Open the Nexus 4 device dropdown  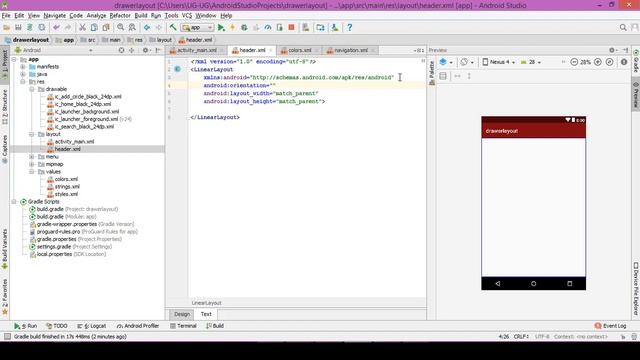click(x=498, y=62)
